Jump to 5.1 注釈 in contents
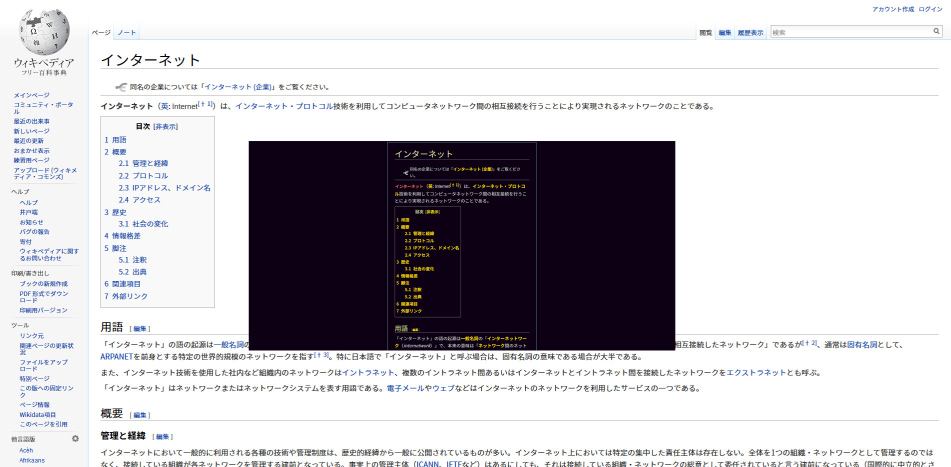 point(132,260)
